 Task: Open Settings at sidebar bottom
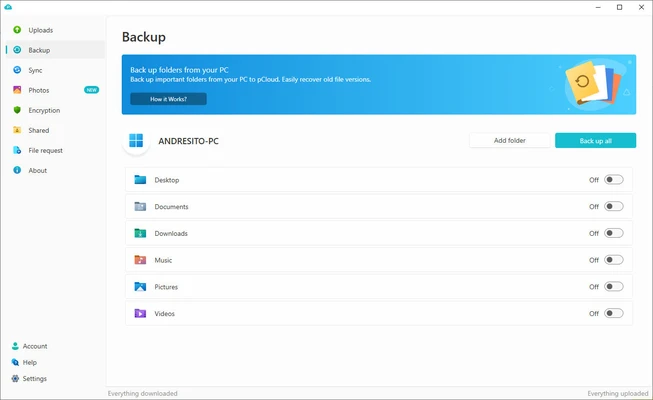point(35,379)
